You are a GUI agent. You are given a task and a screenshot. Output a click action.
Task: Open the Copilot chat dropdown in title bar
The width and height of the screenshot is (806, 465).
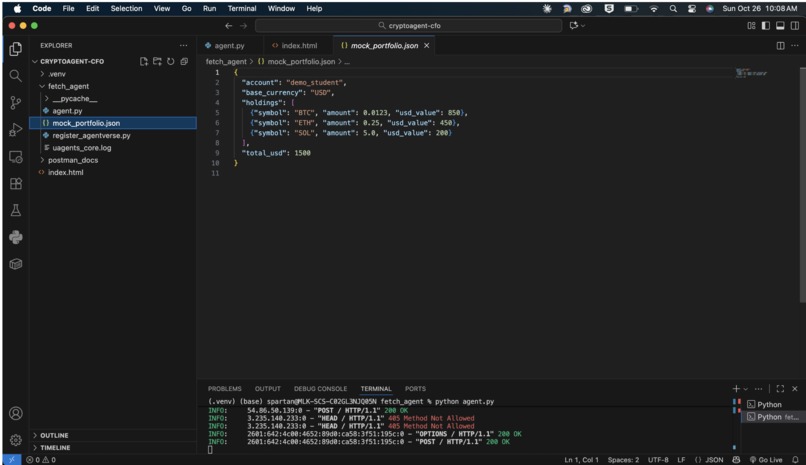583,26
